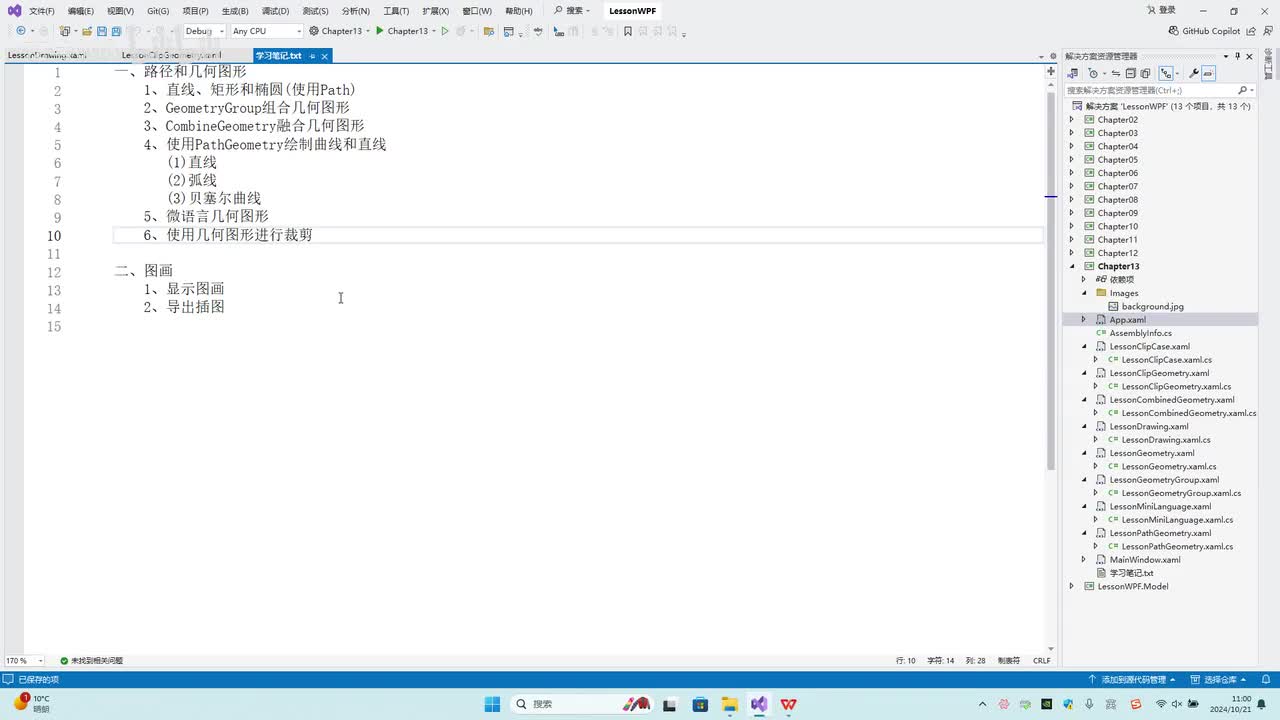This screenshot has height=720, width=1280.
Task: Select 学习笔记.txt in Solution Explorer
Action: [x=1131, y=573]
